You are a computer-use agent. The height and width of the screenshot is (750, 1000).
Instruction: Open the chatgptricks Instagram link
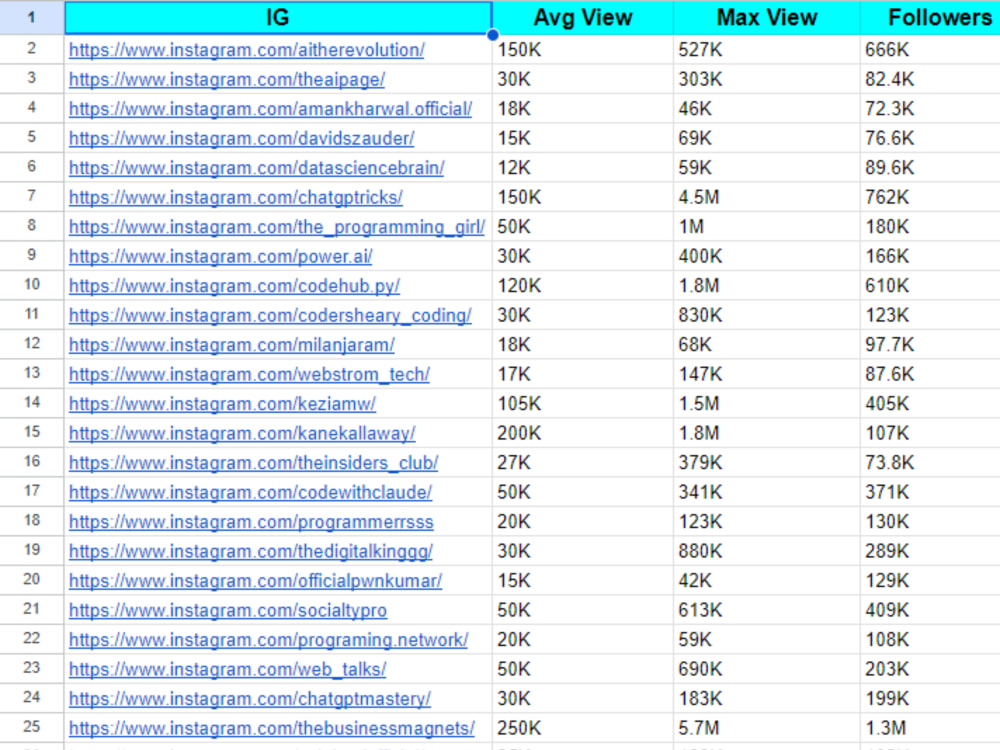click(x=236, y=198)
